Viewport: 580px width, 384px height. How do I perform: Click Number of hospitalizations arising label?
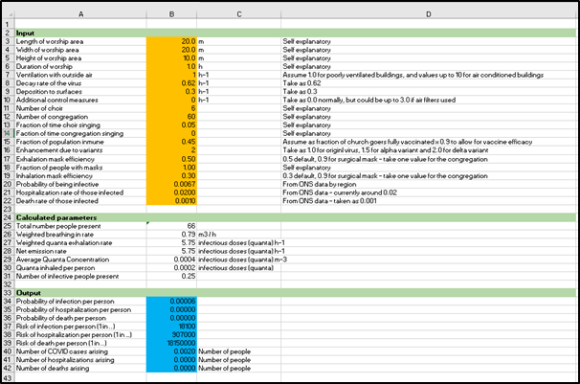(x=65, y=360)
